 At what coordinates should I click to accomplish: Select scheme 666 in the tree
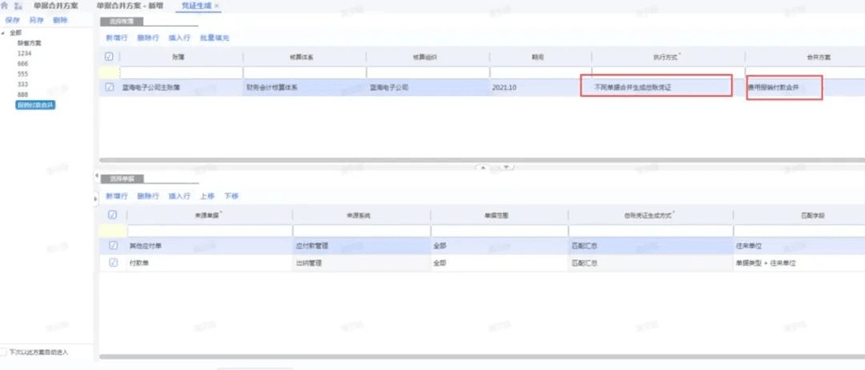point(23,64)
